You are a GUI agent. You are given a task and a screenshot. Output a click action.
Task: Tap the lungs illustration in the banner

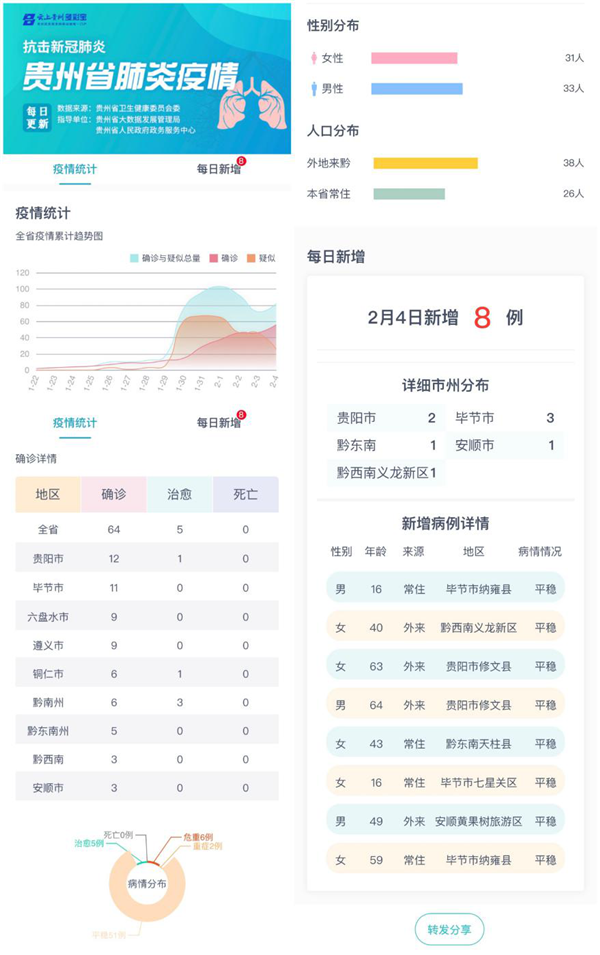click(252, 104)
